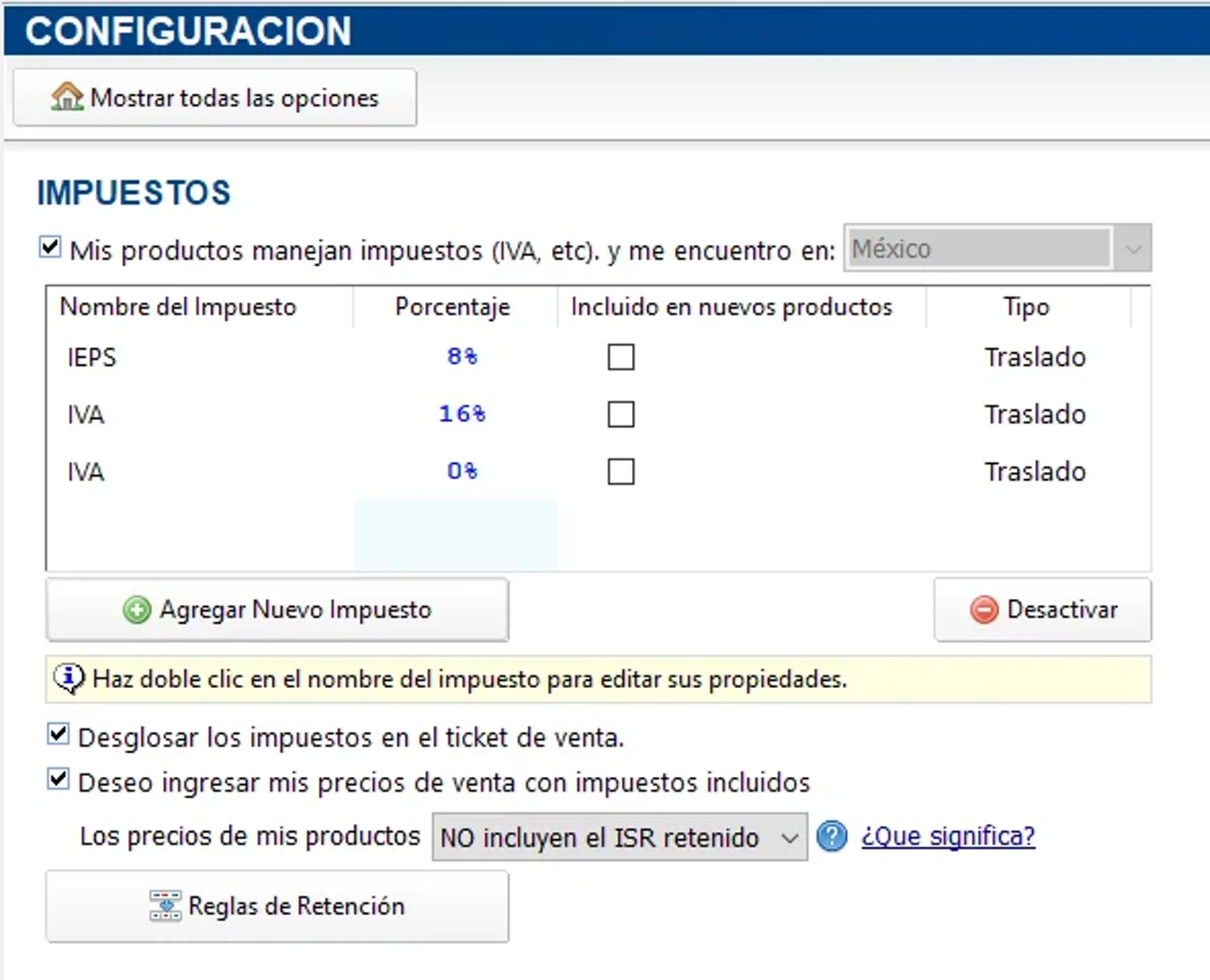Sort by the 'Nombre del Impuesto' column header
This screenshot has width=1210, height=980.
click(178, 307)
